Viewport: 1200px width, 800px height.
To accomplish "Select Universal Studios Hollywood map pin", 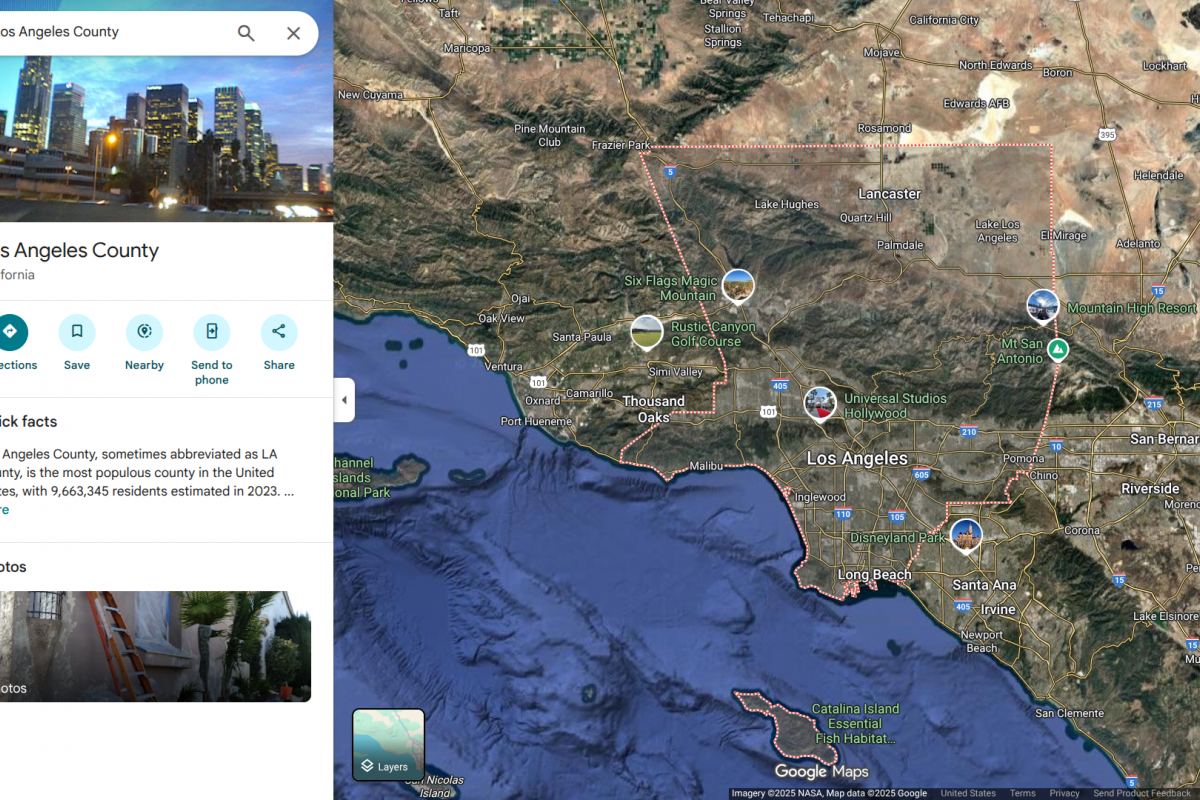I will [x=820, y=404].
